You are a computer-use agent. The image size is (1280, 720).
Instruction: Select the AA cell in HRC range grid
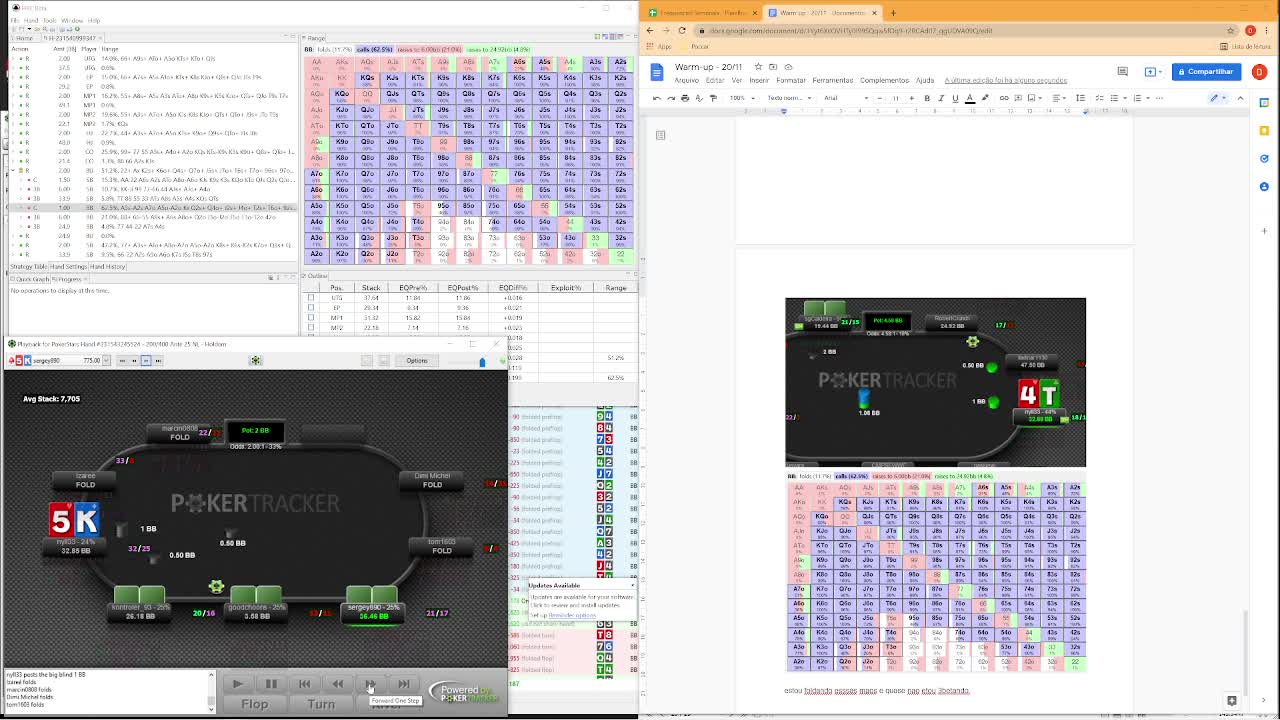pyautogui.click(x=316, y=62)
